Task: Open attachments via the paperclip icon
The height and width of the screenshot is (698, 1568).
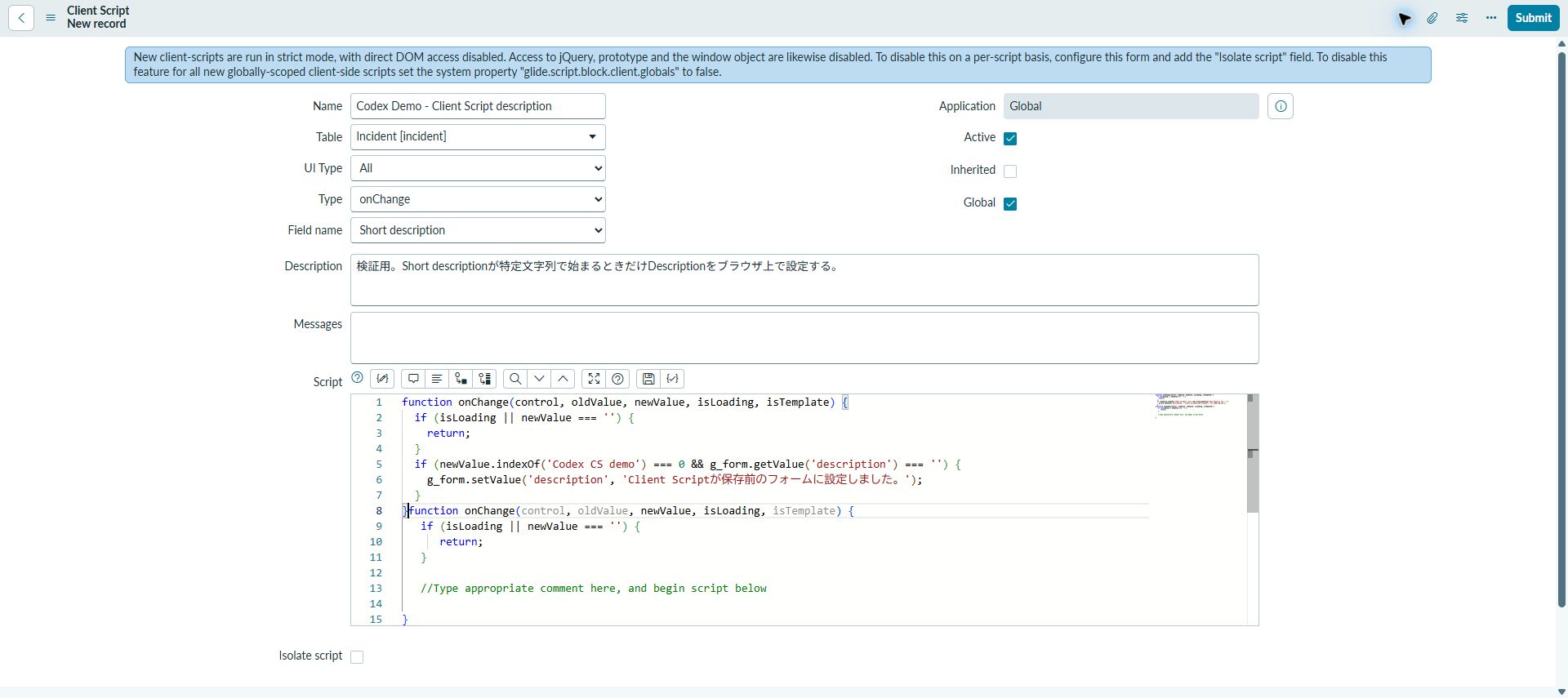Action: [x=1432, y=18]
